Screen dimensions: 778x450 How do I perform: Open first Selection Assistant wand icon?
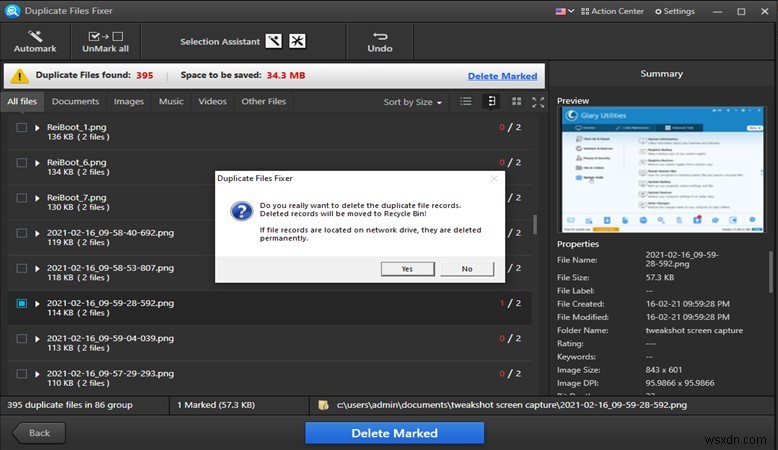click(x=273, y=41)
